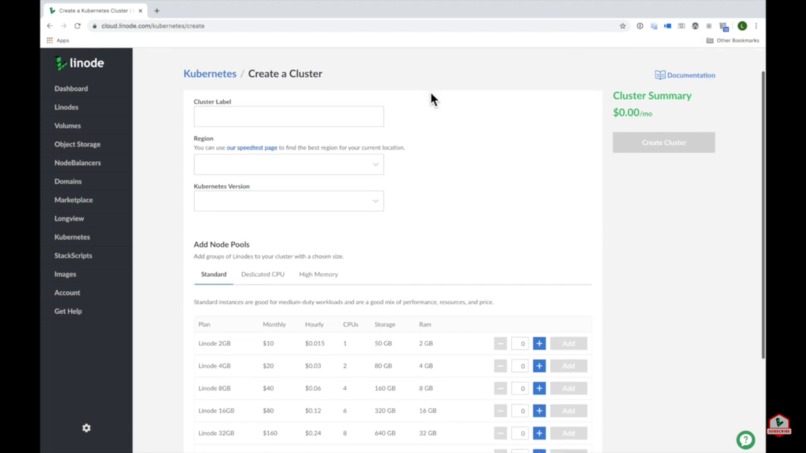Open Kubernetes in sidebar
The height and width of the screenshot is (453, 806).
coord(72,237)
